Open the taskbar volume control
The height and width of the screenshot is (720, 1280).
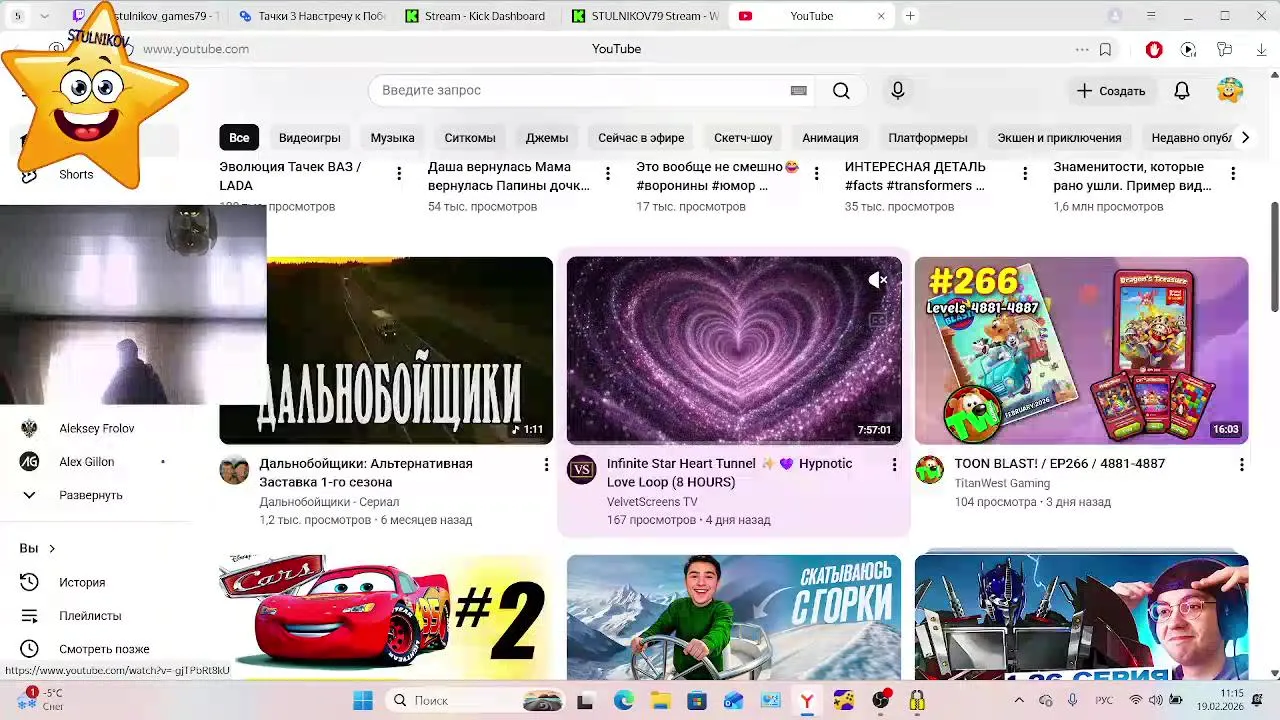pos(1156,701)
